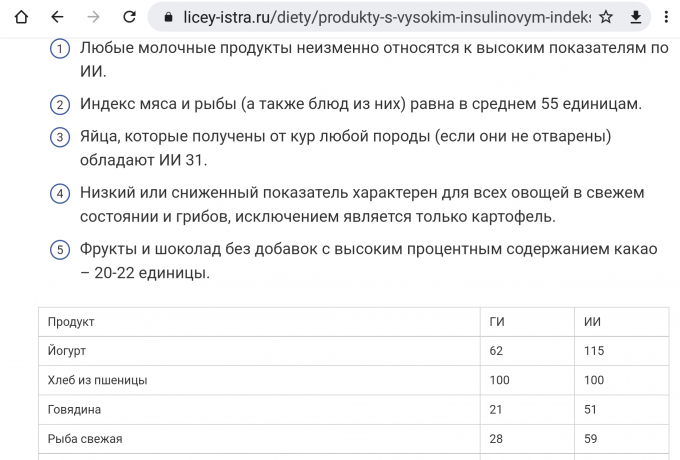Image resolution: width=680 pixels, height=460 pixels.
Task: Open the three-dot browser menu
Action: [x=666, y=18]
